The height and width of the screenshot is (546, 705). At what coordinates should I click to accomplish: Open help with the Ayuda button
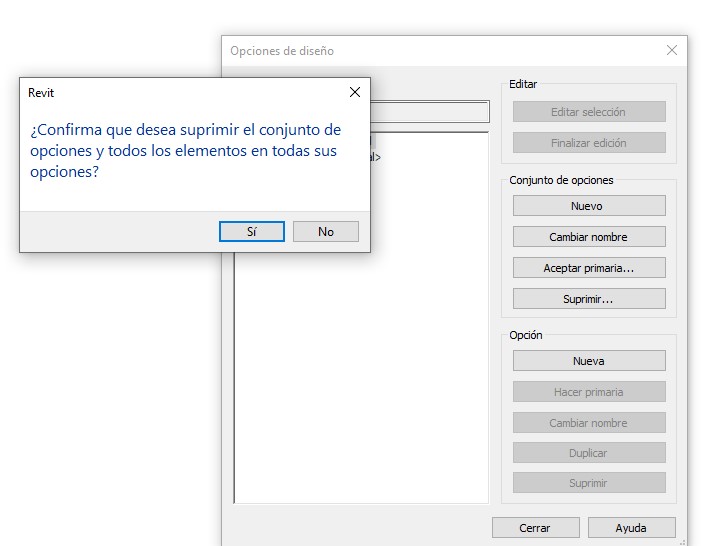click(631, 528)
